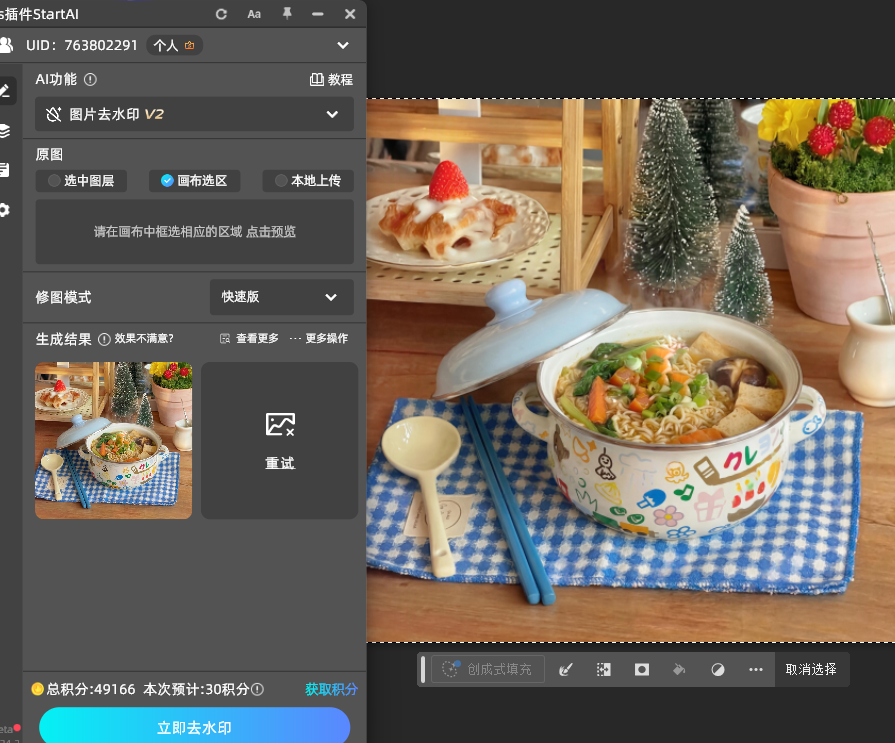
Task: Click the gold coin points icon
Action: [38, 689]
